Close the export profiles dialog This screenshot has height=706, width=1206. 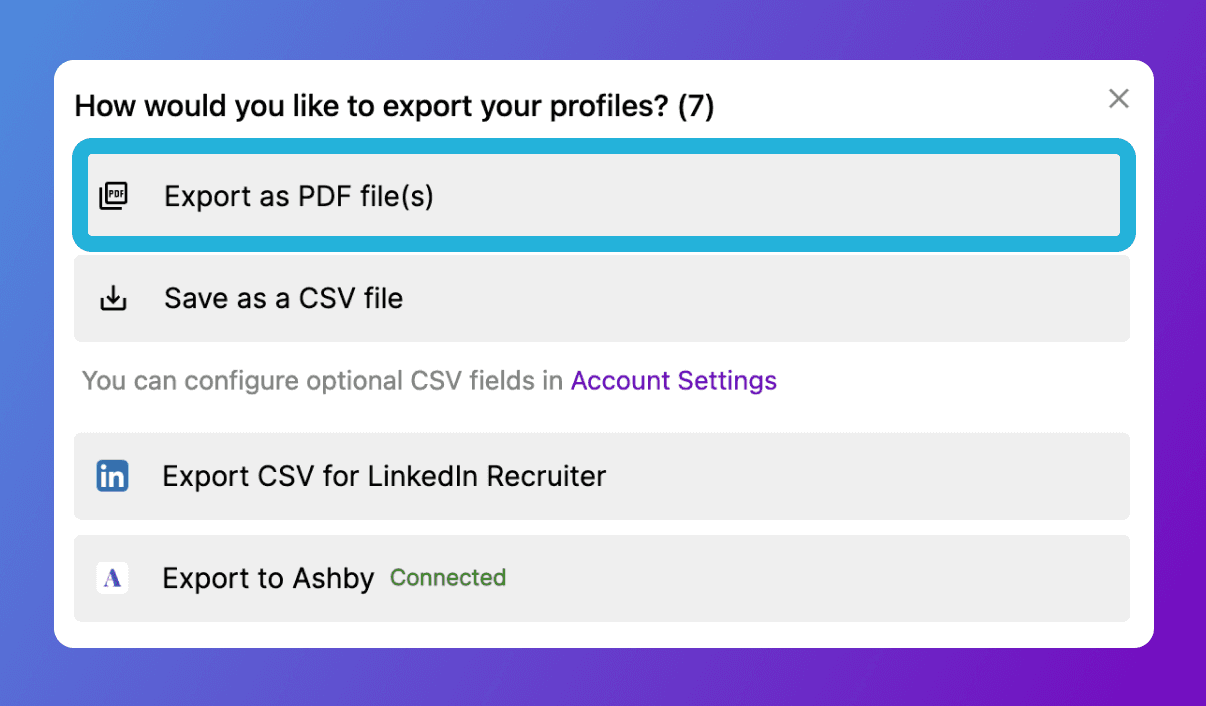[x=1118, y=98]
